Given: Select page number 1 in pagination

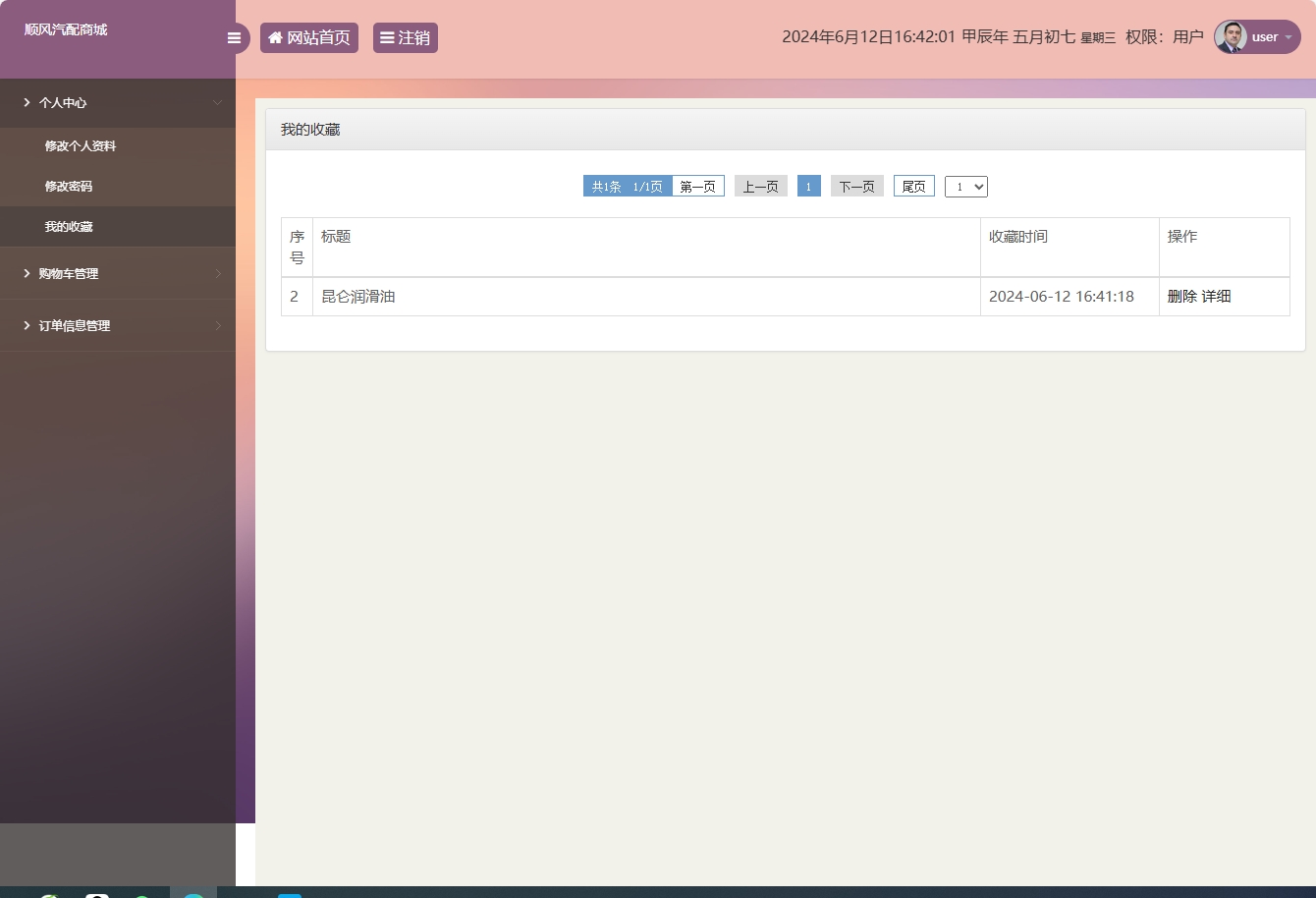Looking at the screenshot, I should point(808,186).
